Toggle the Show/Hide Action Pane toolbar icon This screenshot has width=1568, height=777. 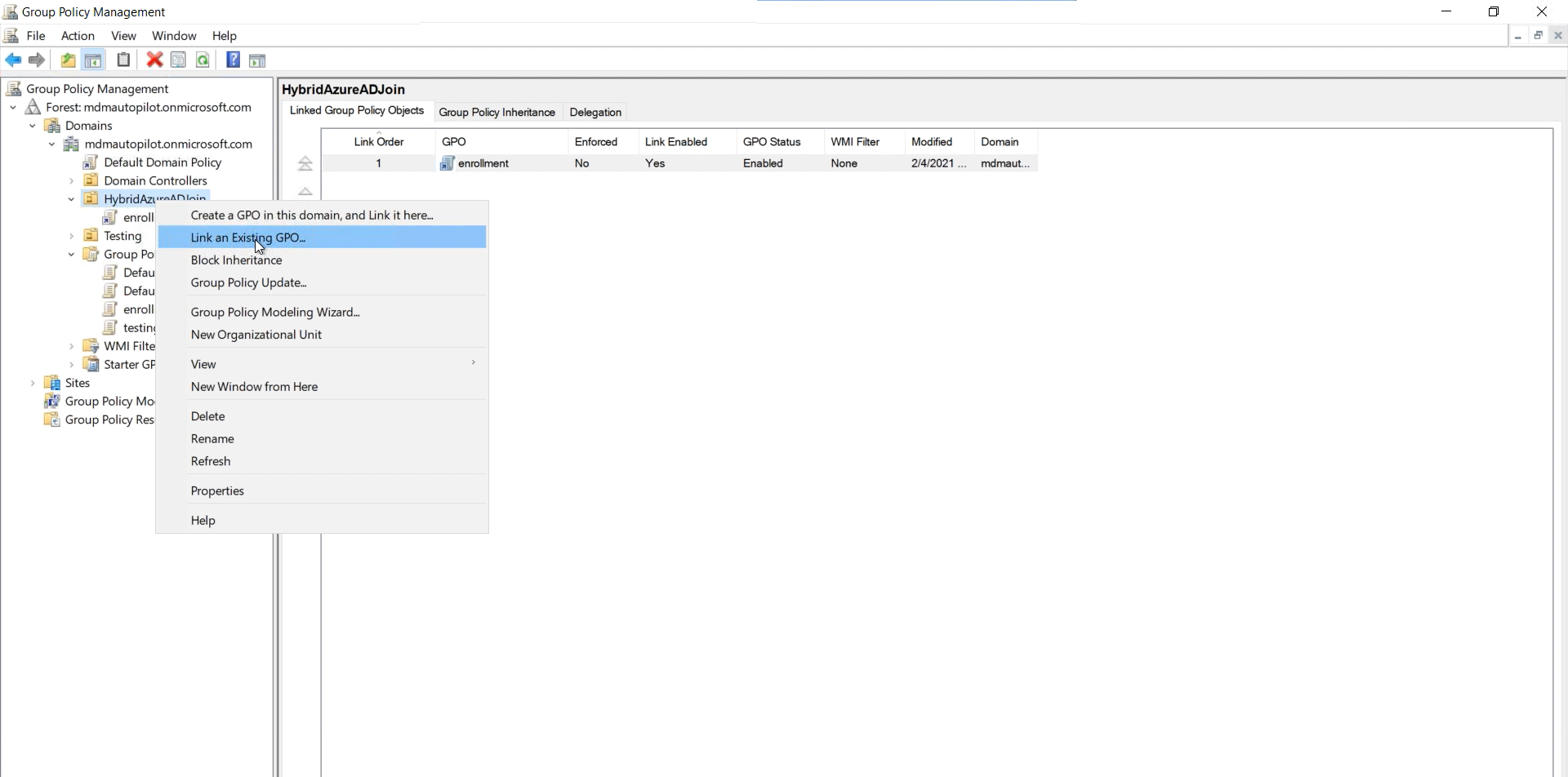coord(257,60)
